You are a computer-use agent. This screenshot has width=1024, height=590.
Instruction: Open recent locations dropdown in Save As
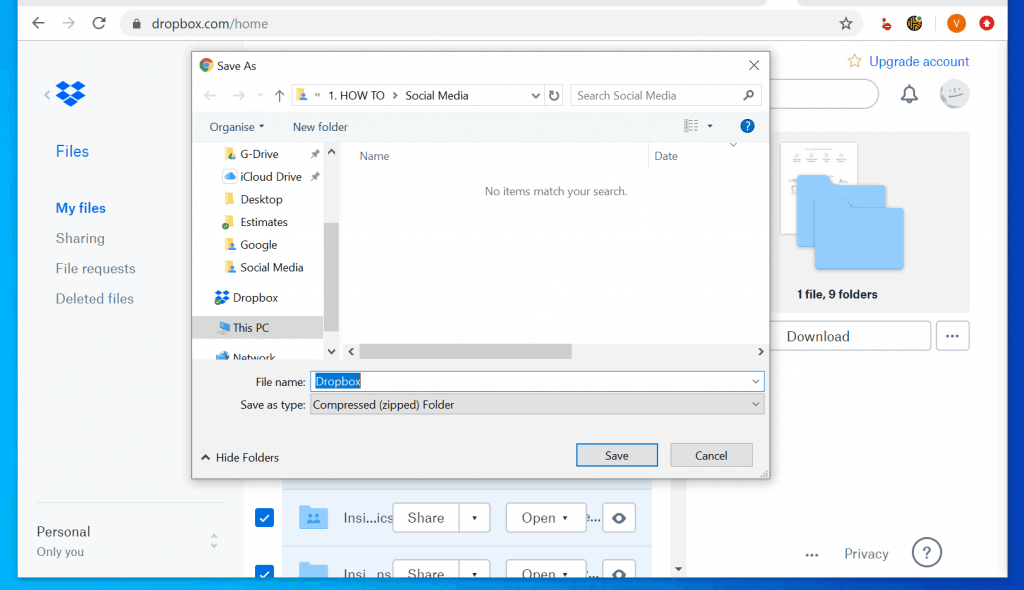click(260, 96)
